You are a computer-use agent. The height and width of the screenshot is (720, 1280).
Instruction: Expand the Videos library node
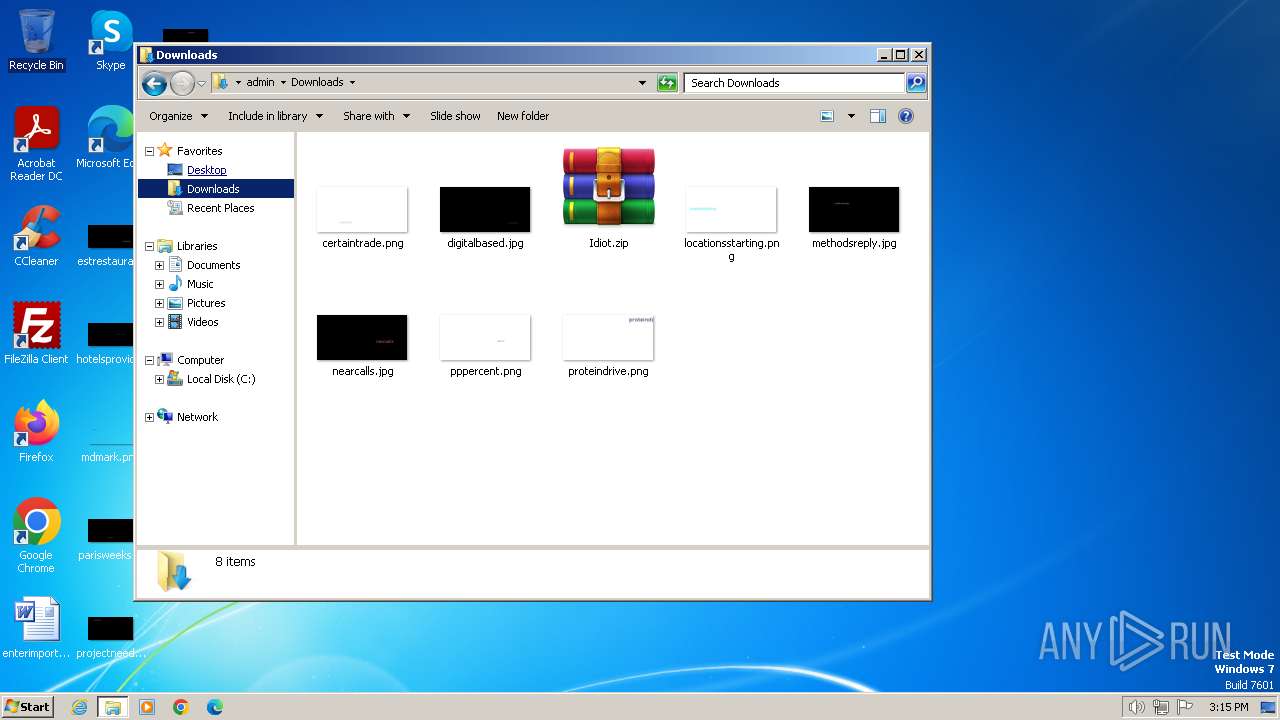pyautogui.click(x=159, y=322)
